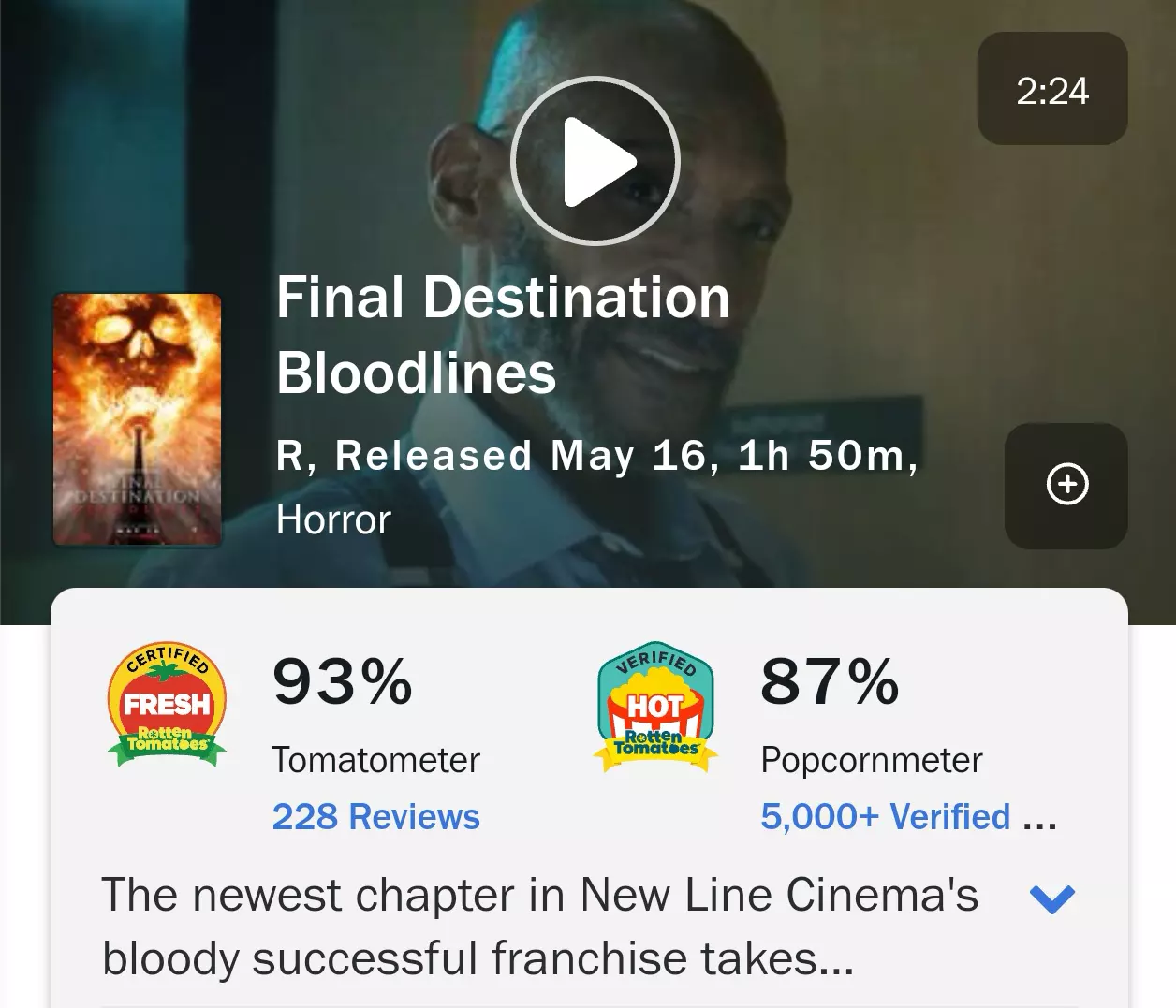Open the 228 Reviews link

coord(375,817)
